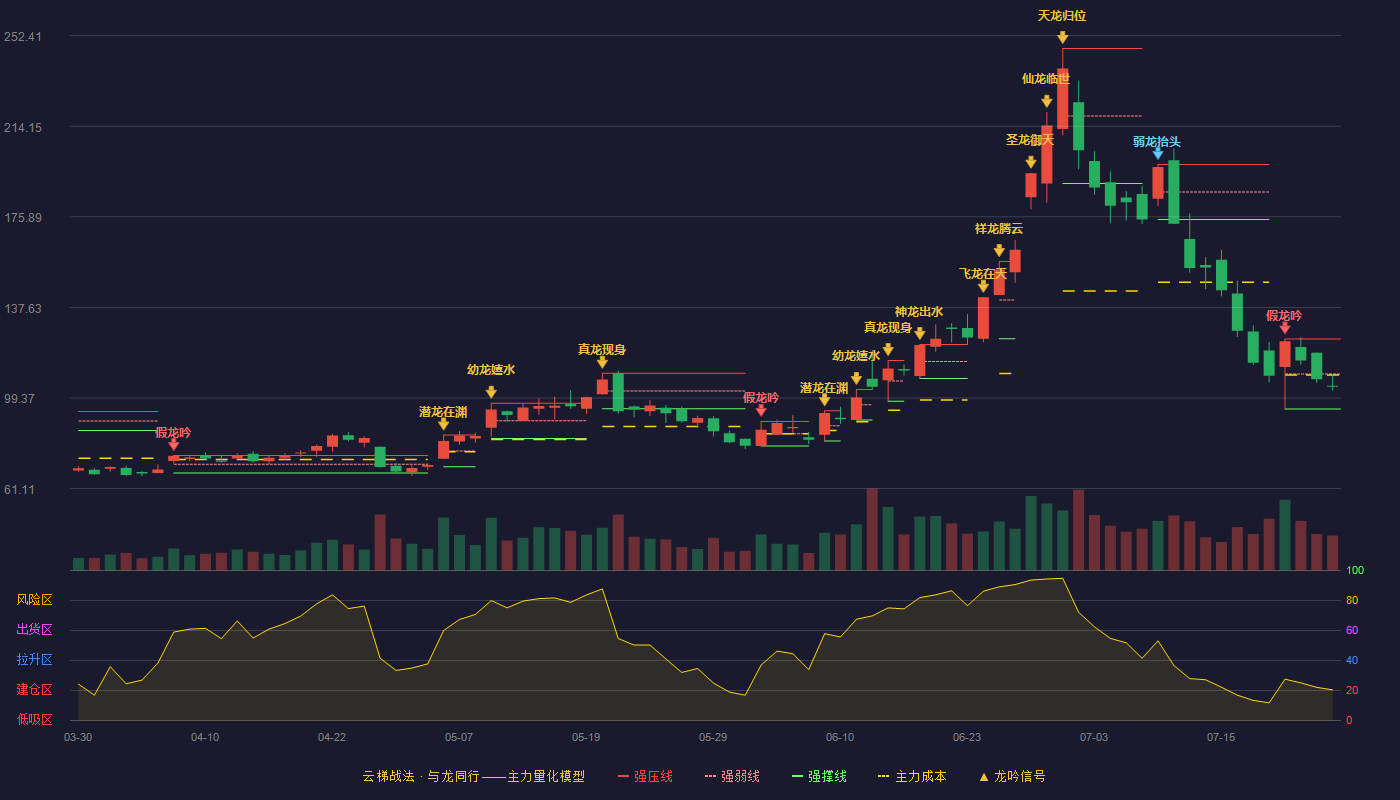This screenshot has height=800, width=1400.
Task: Click the purple 60 indicator scale label
Action: pos(1352,631)
